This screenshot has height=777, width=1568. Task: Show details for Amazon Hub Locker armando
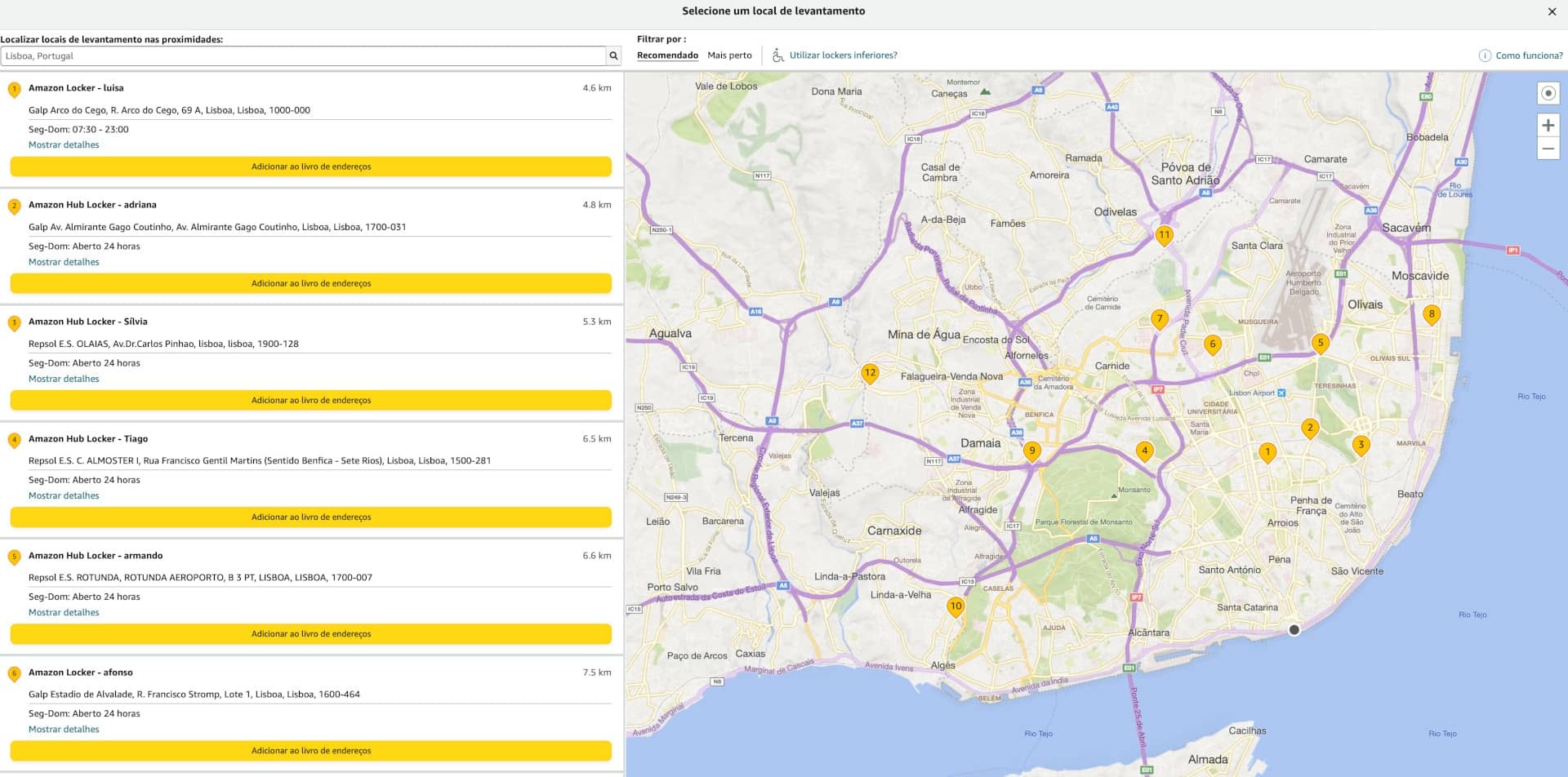click(64, 612)
